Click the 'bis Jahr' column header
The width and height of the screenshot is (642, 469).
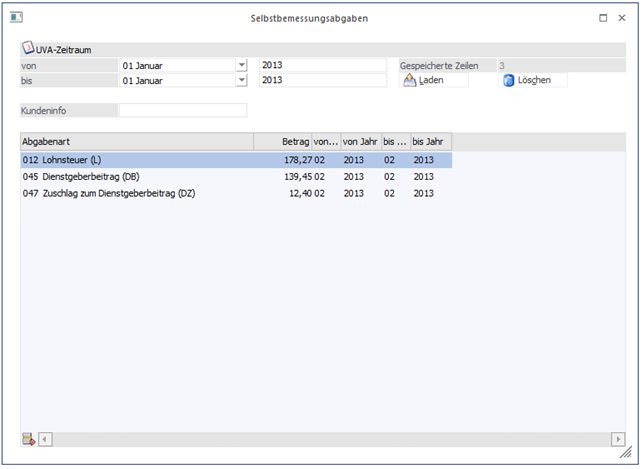430,142
